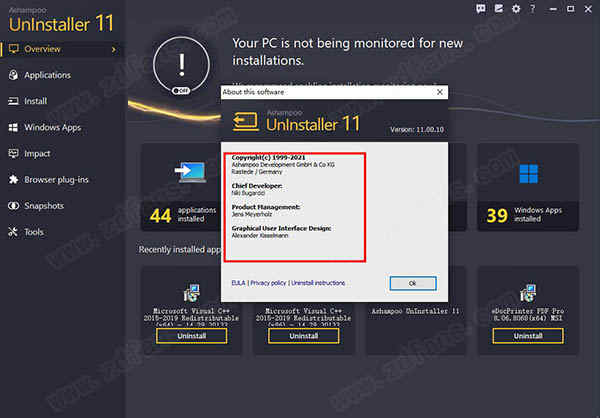Open help question mark icon
Screen dimensions: 600x418
(x=532, y=8)
